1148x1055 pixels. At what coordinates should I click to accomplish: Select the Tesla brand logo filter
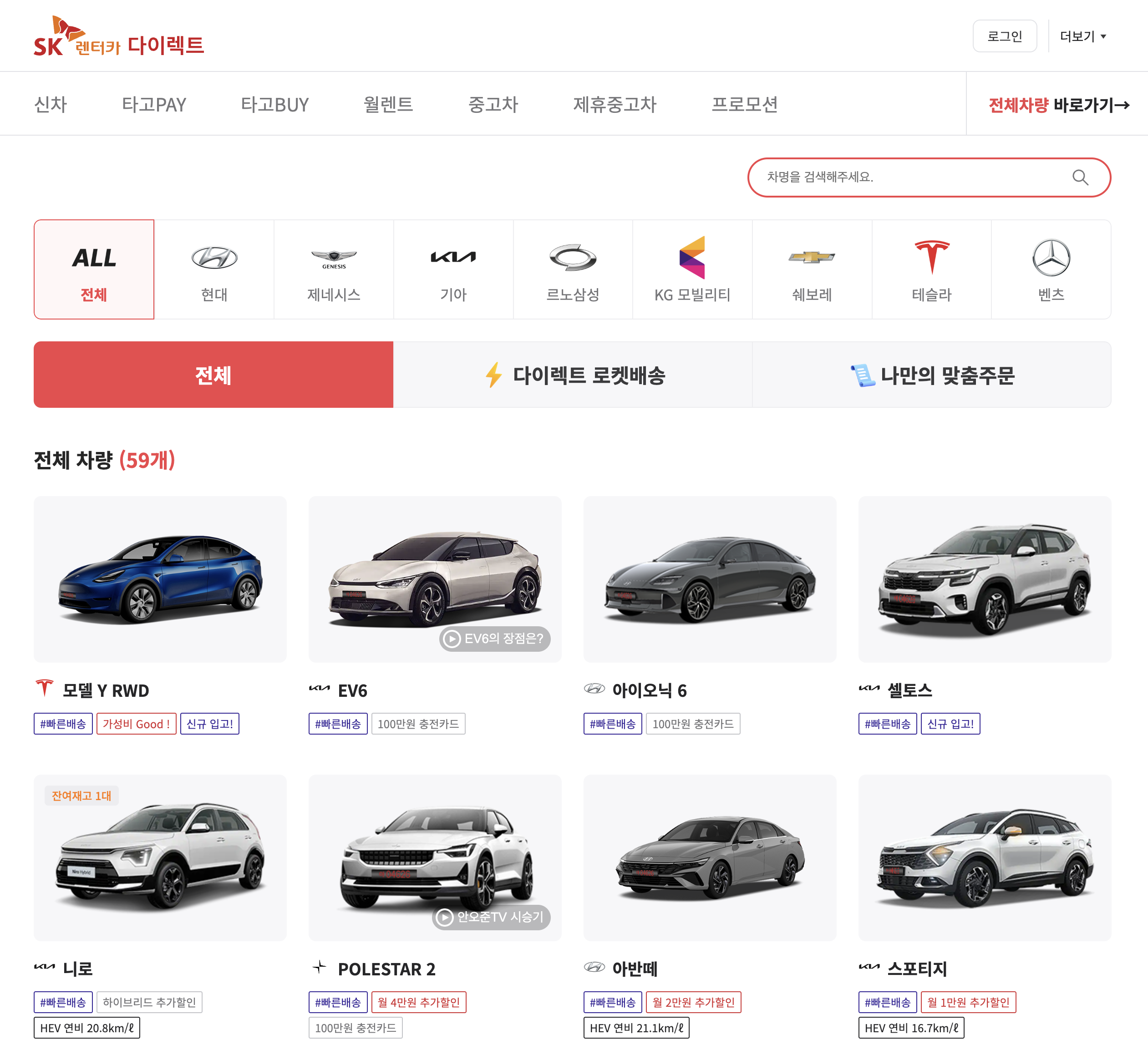pos(931,258)
